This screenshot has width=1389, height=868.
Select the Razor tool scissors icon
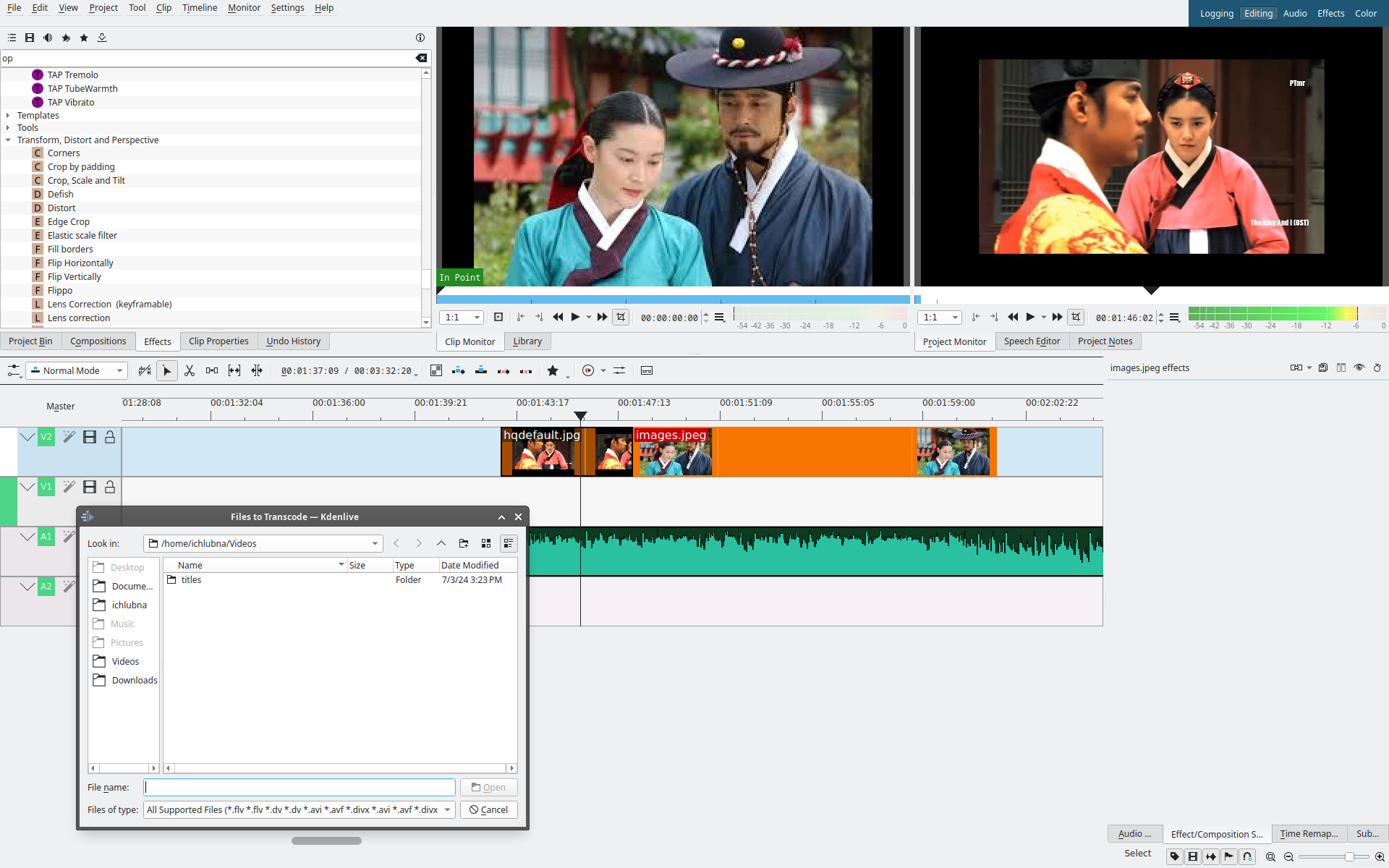tap(190, 370)
